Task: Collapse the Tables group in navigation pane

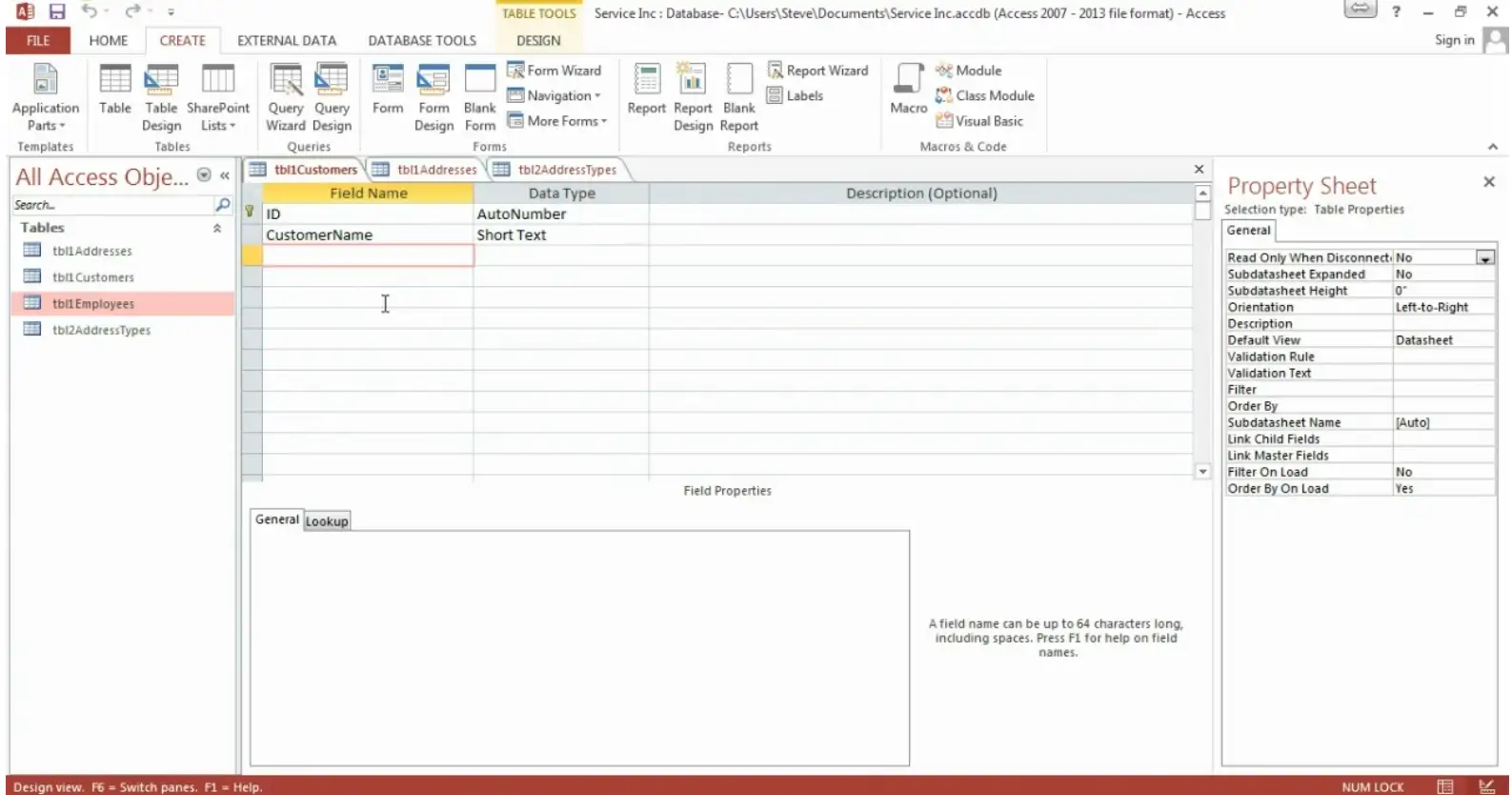Action: (217, 228)
